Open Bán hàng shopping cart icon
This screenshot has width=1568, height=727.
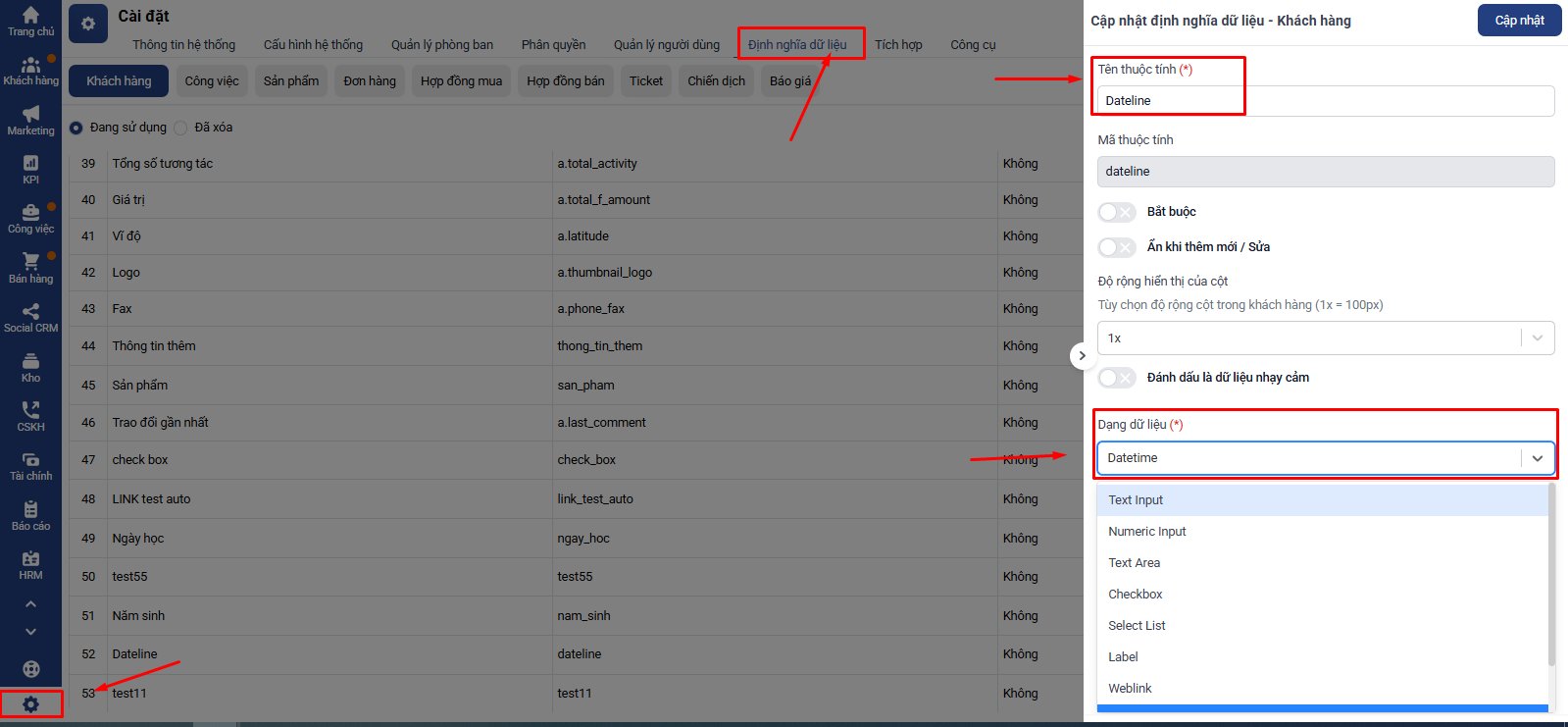(30, 262)
